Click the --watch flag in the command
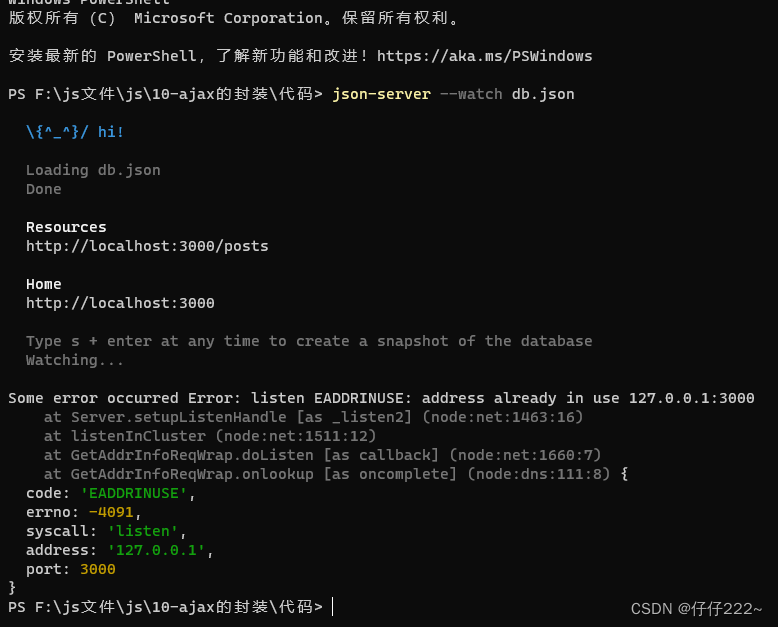Screen dimensions: 778x627 click(471, 94)
